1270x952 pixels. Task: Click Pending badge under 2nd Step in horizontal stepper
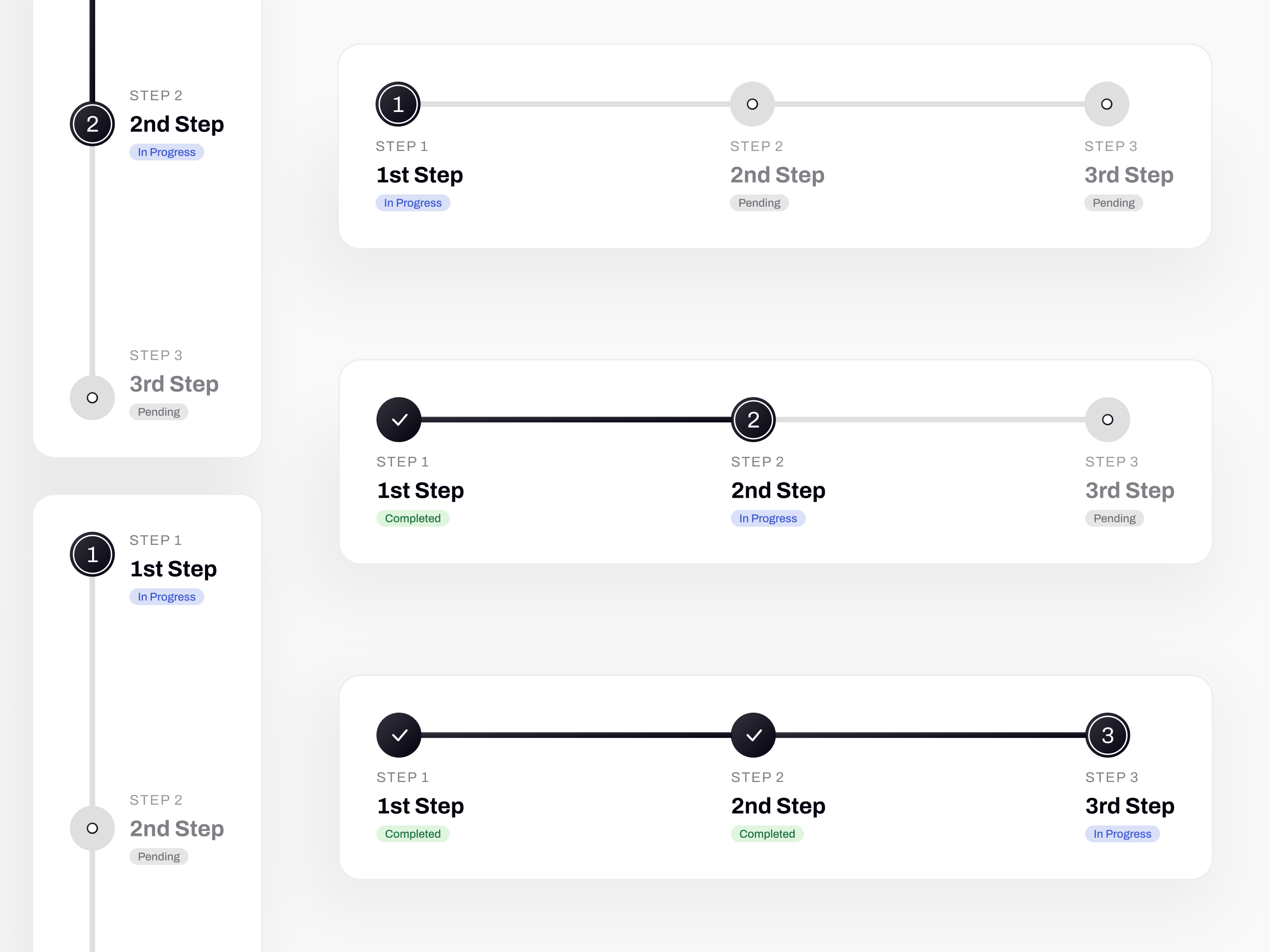pos(759,203)
